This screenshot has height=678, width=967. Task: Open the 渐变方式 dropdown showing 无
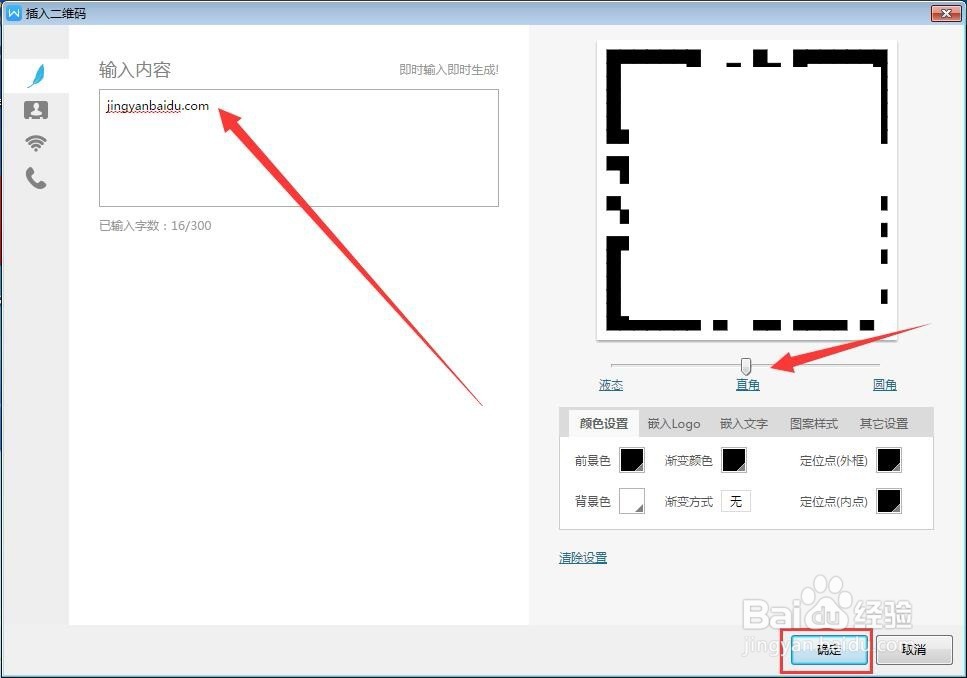pyautogui.click(x=736, y=501)
